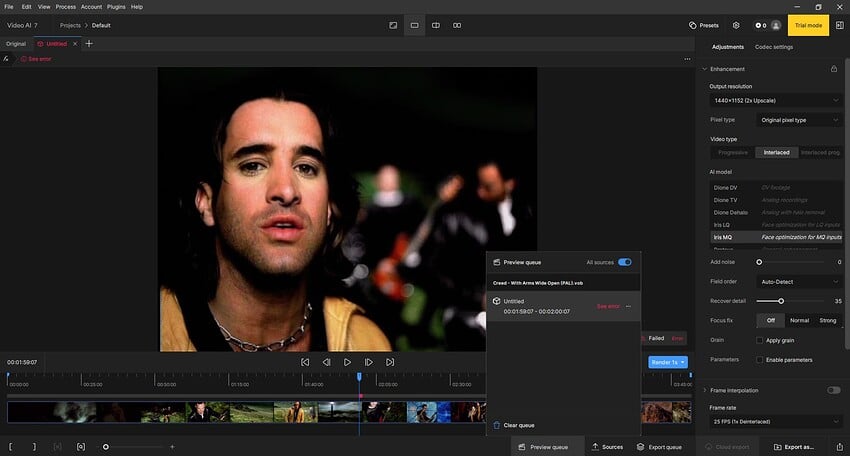The height and width of the screenshot is (456, 850).
Task: Click the timeline zoom slider handle
Action: (x=106, y=447)
